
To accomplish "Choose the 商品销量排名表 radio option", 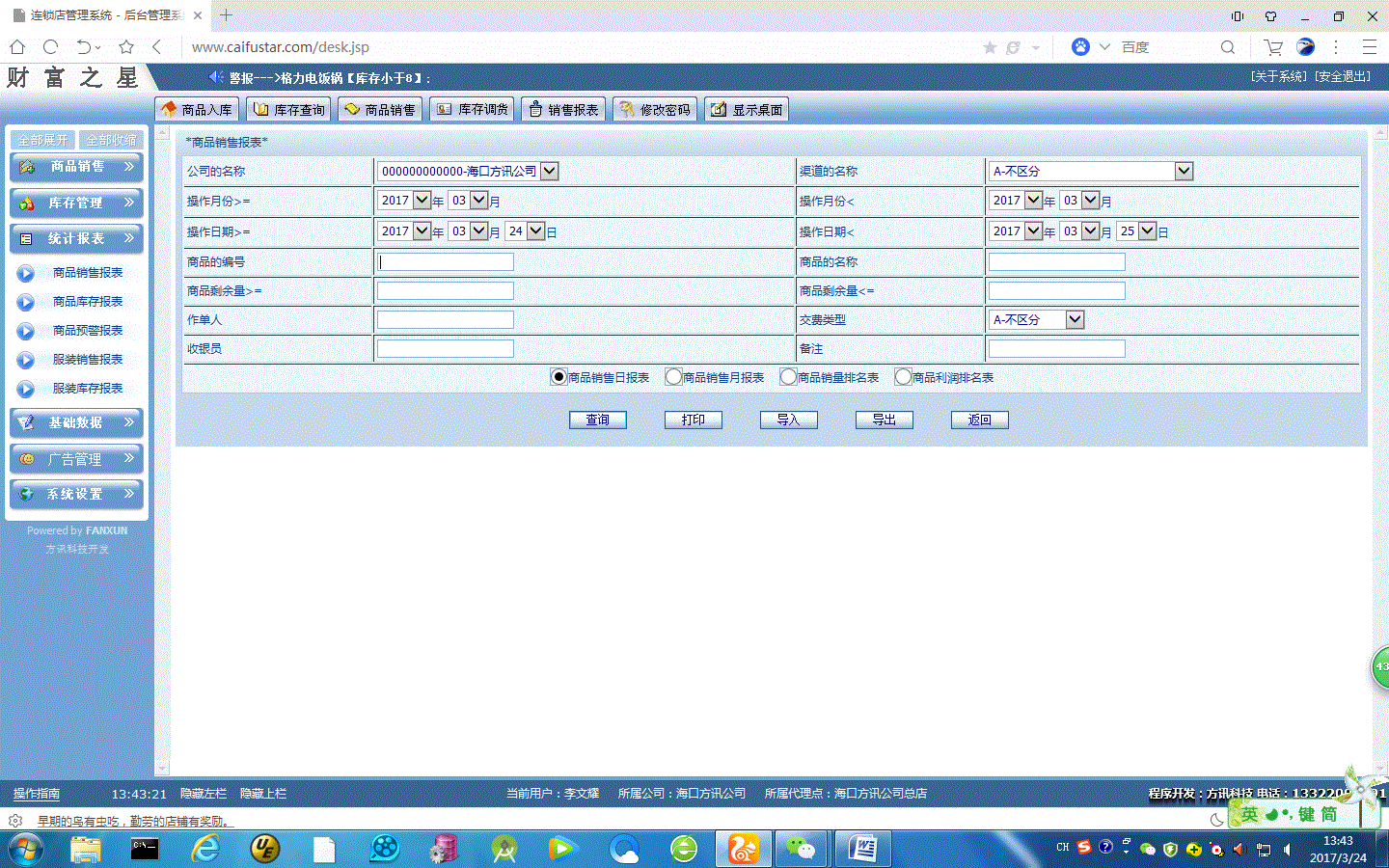I will click(789, 377).
